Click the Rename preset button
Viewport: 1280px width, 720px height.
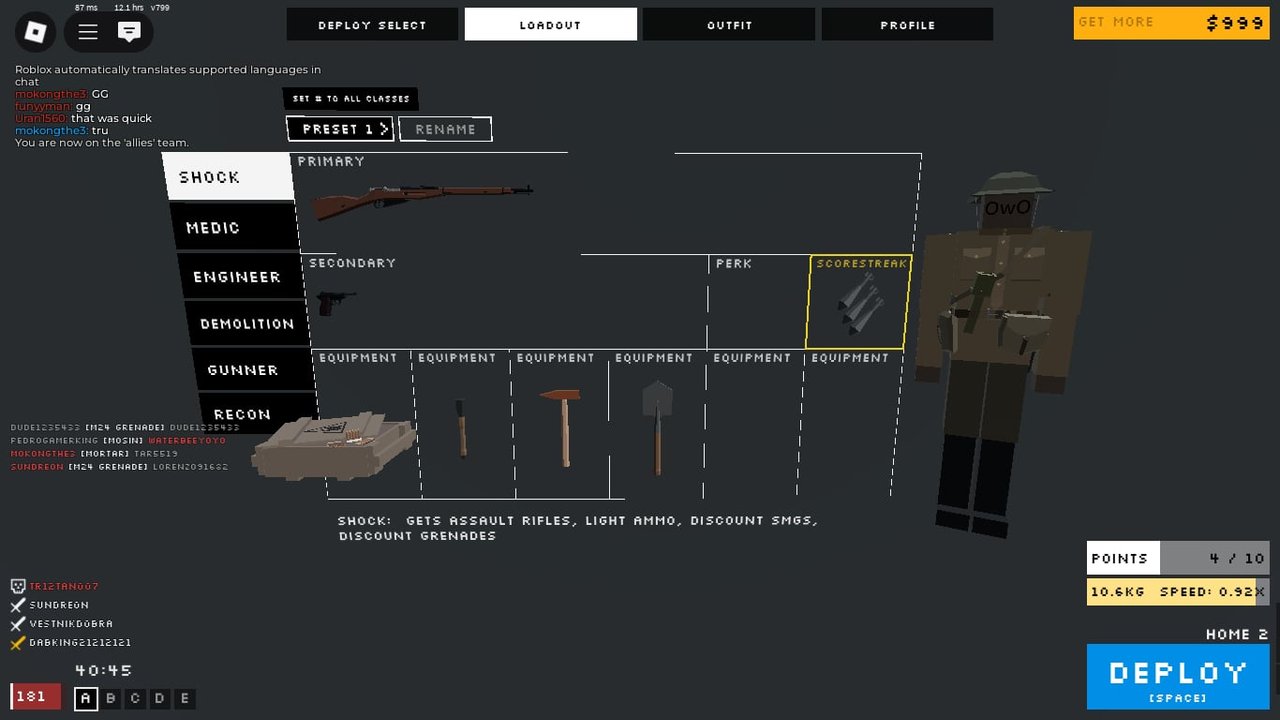(445, 129)
